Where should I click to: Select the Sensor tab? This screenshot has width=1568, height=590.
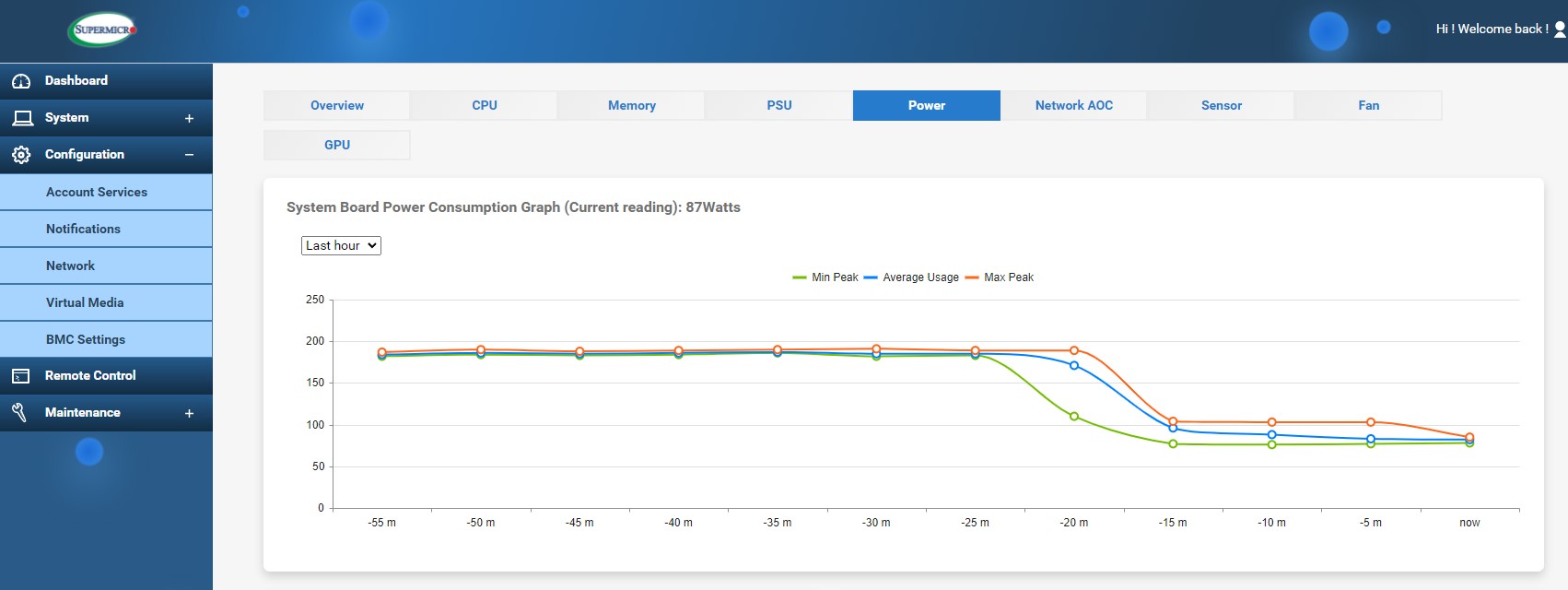tap(1221, 106)
